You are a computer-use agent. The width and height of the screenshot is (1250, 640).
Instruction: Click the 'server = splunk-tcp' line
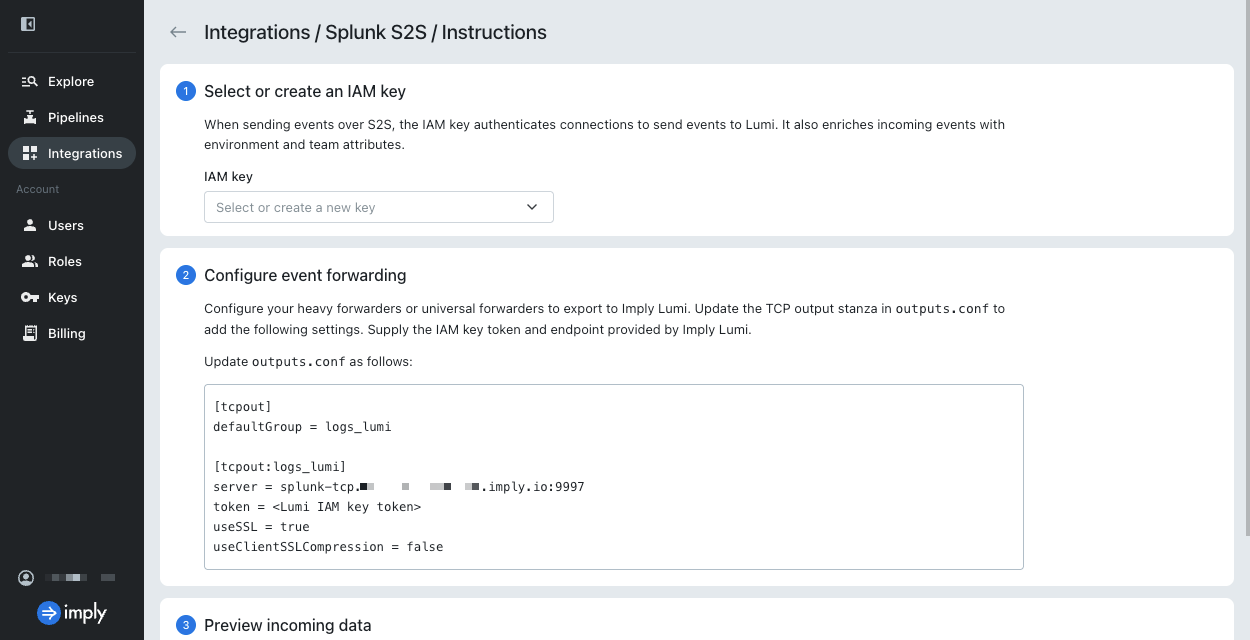tap(399, 487)
